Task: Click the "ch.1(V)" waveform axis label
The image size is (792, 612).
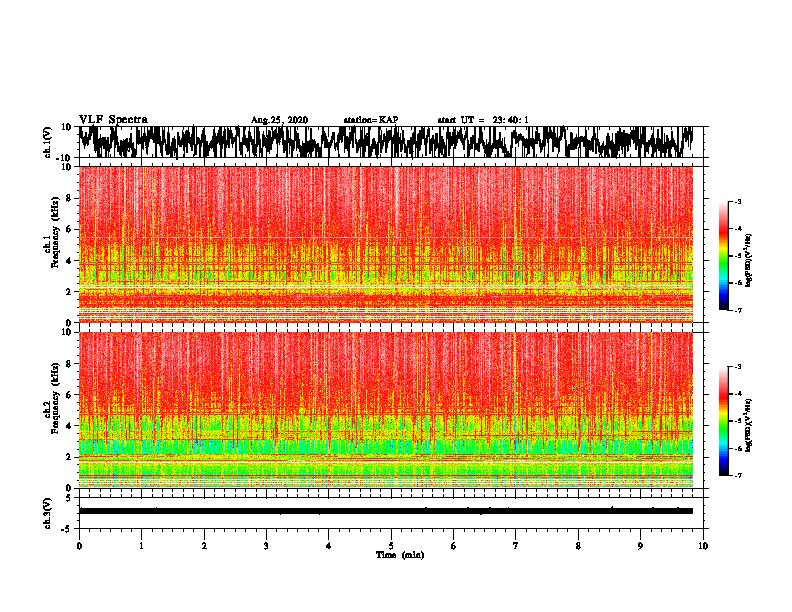Action: (x=48, y=142)
